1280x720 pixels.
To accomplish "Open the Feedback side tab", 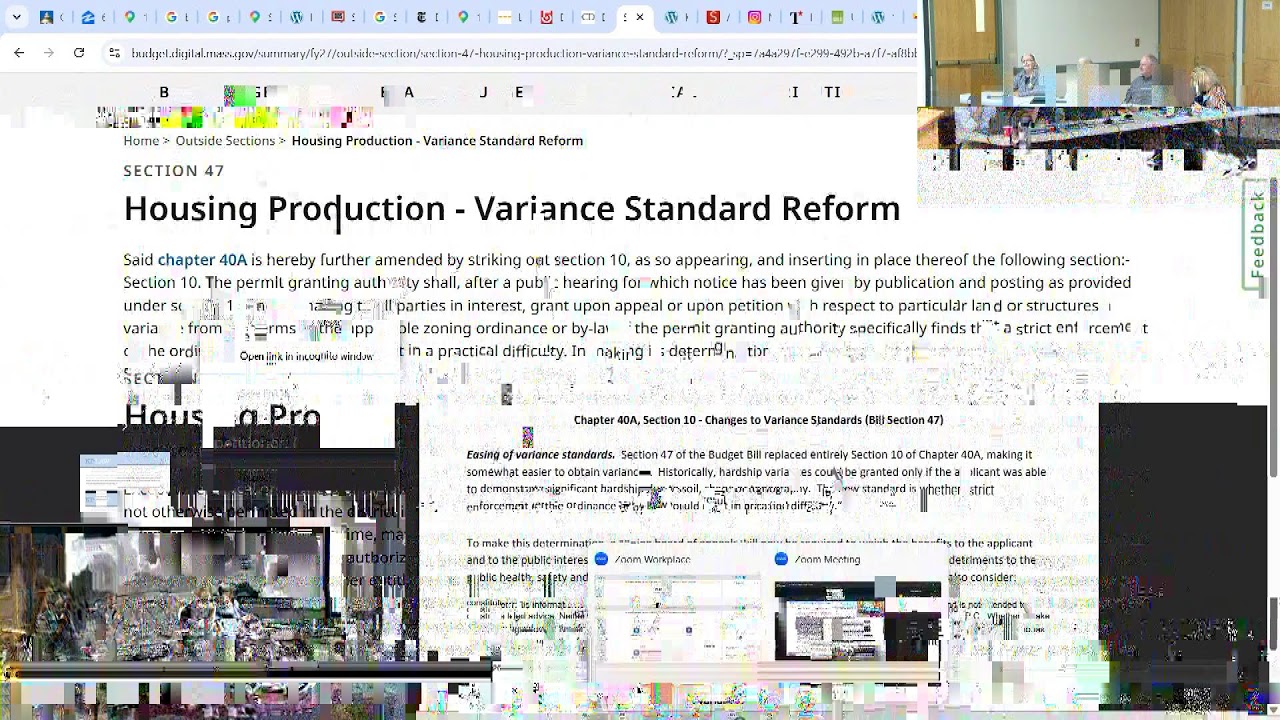I will pyautogui.click(x=1257, y=235).
